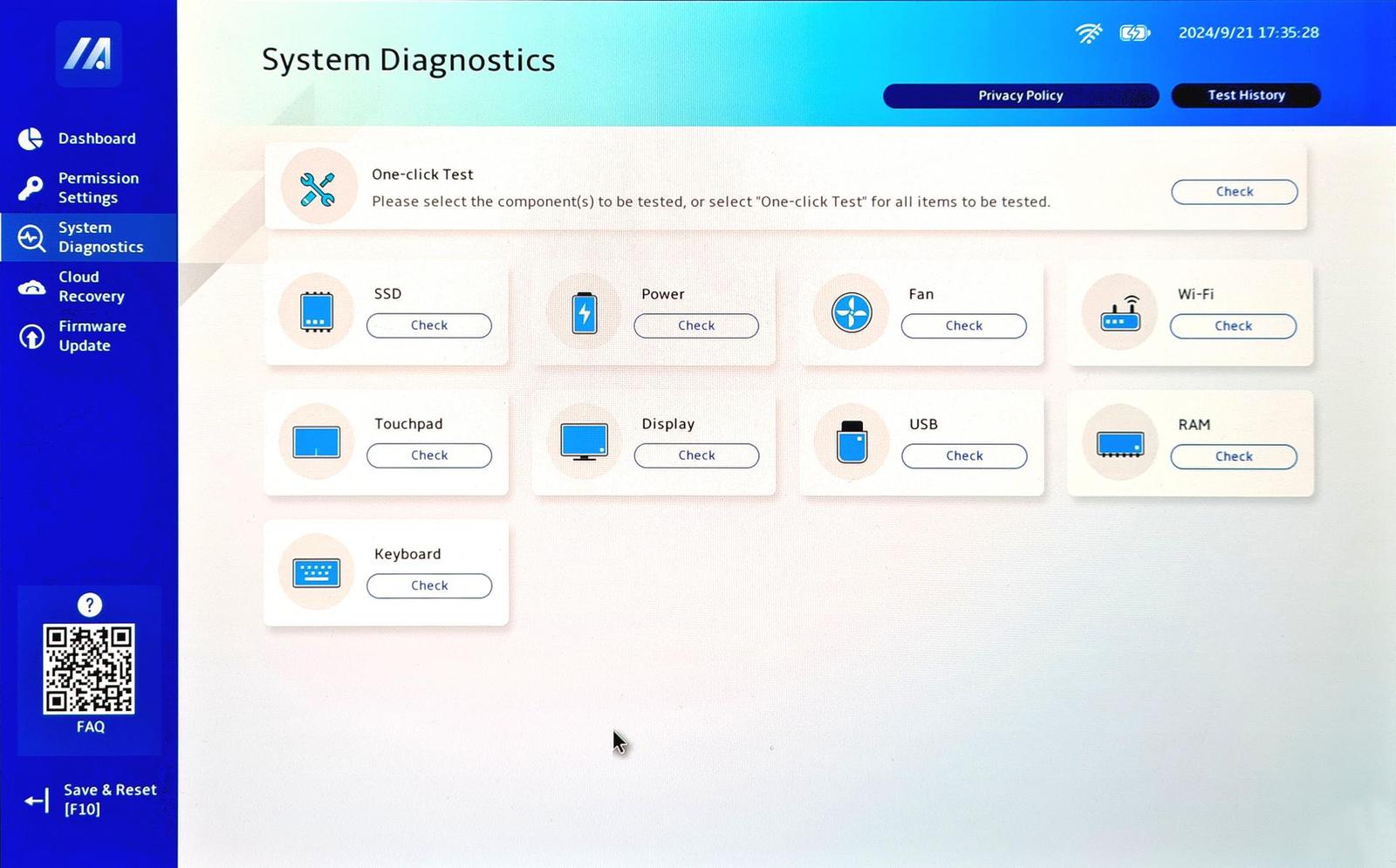Open Firmware Update section
This screenshot has width=1396, height=868.
point(89,336)
